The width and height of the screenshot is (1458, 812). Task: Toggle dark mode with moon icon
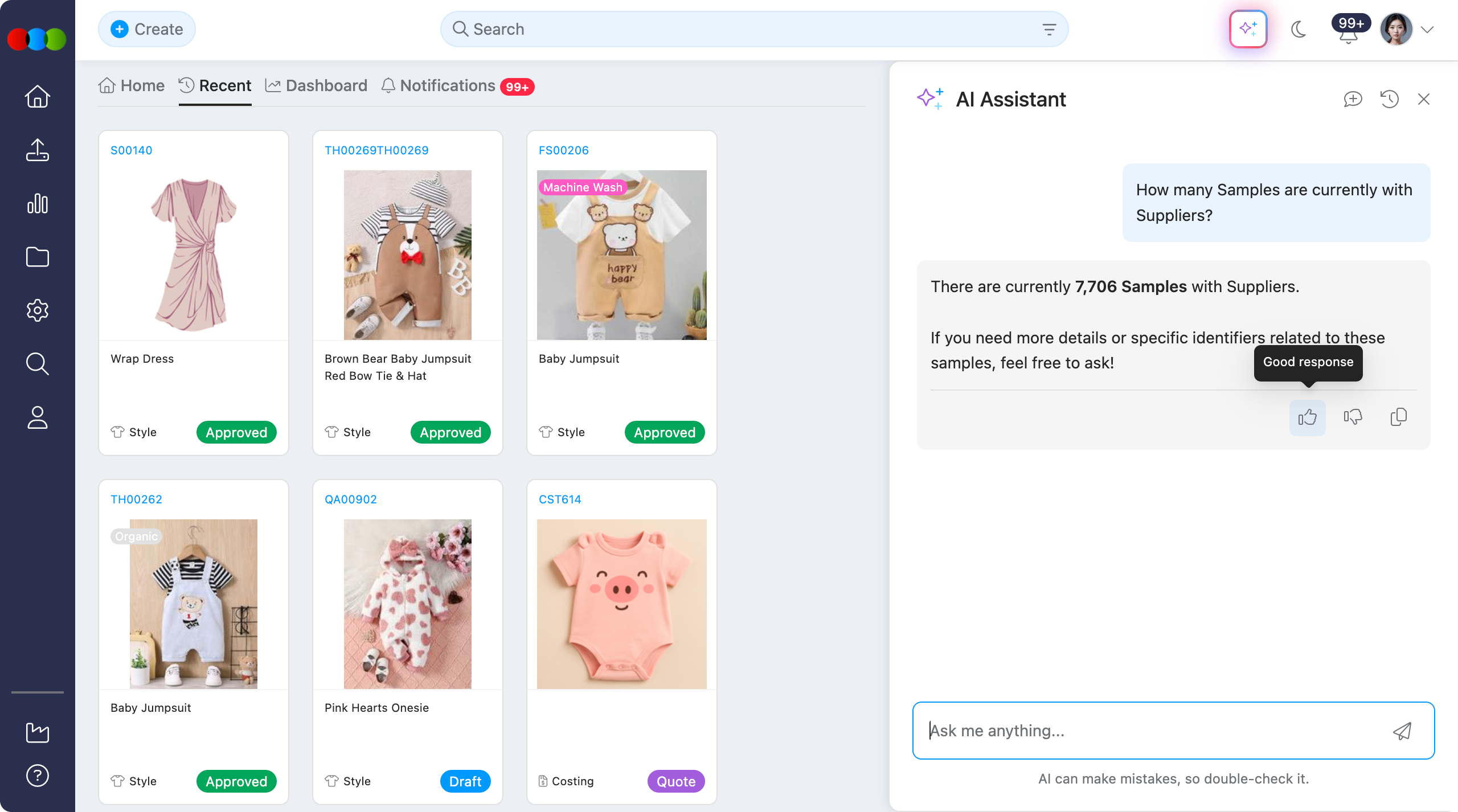click(x=1299, y=29)
